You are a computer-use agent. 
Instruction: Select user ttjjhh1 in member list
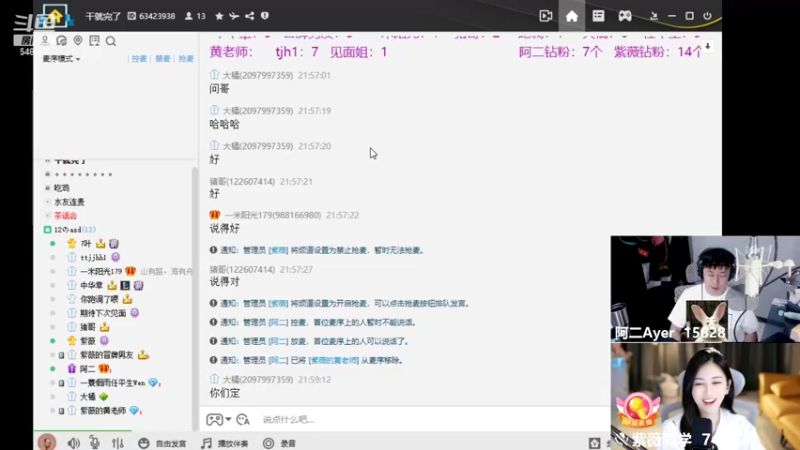(93, 258)
